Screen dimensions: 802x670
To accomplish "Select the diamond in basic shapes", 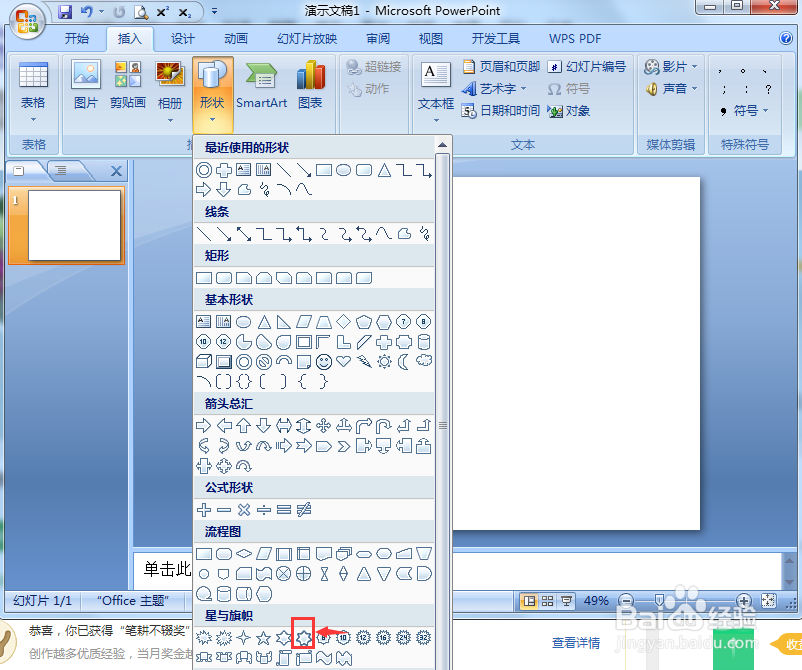I will (344, 322).
